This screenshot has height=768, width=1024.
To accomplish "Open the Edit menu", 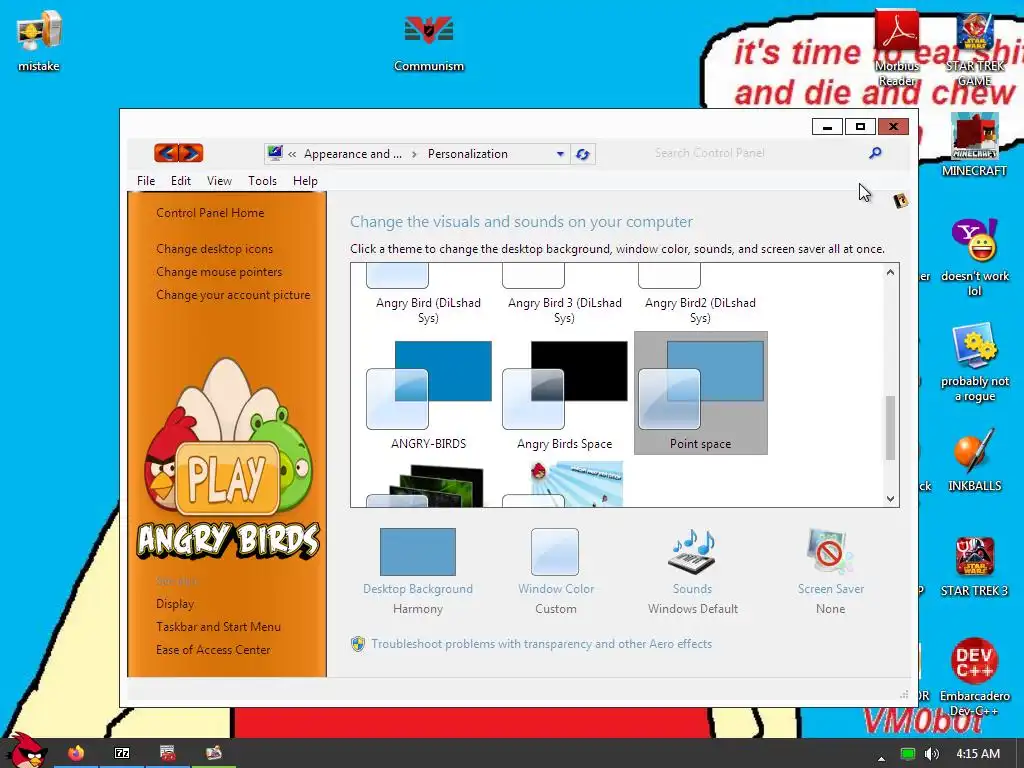I will 181,181.
